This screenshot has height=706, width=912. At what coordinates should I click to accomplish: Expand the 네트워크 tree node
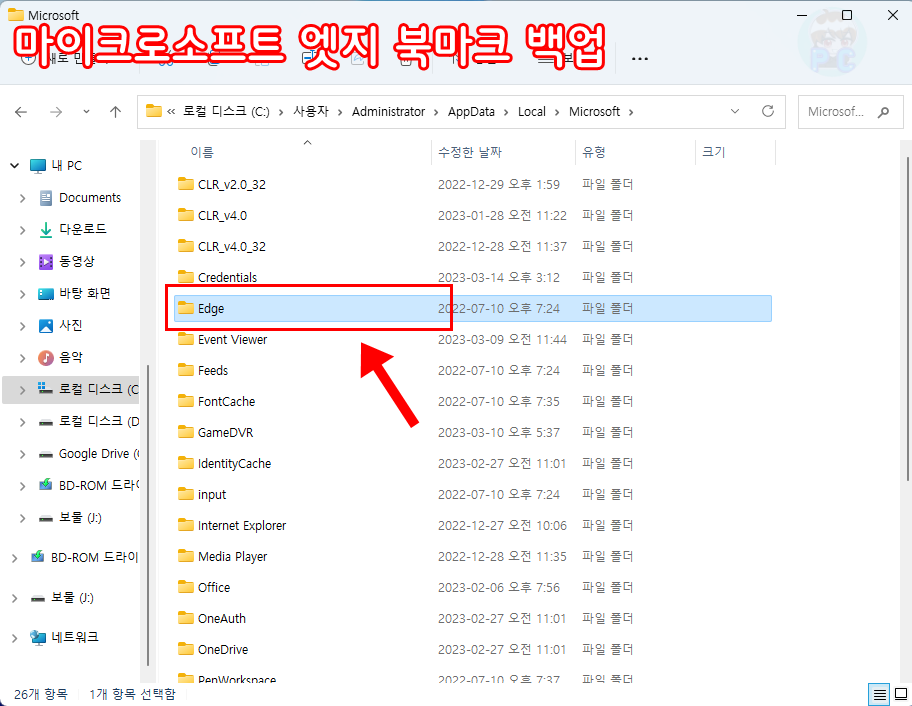coord(15,639)
